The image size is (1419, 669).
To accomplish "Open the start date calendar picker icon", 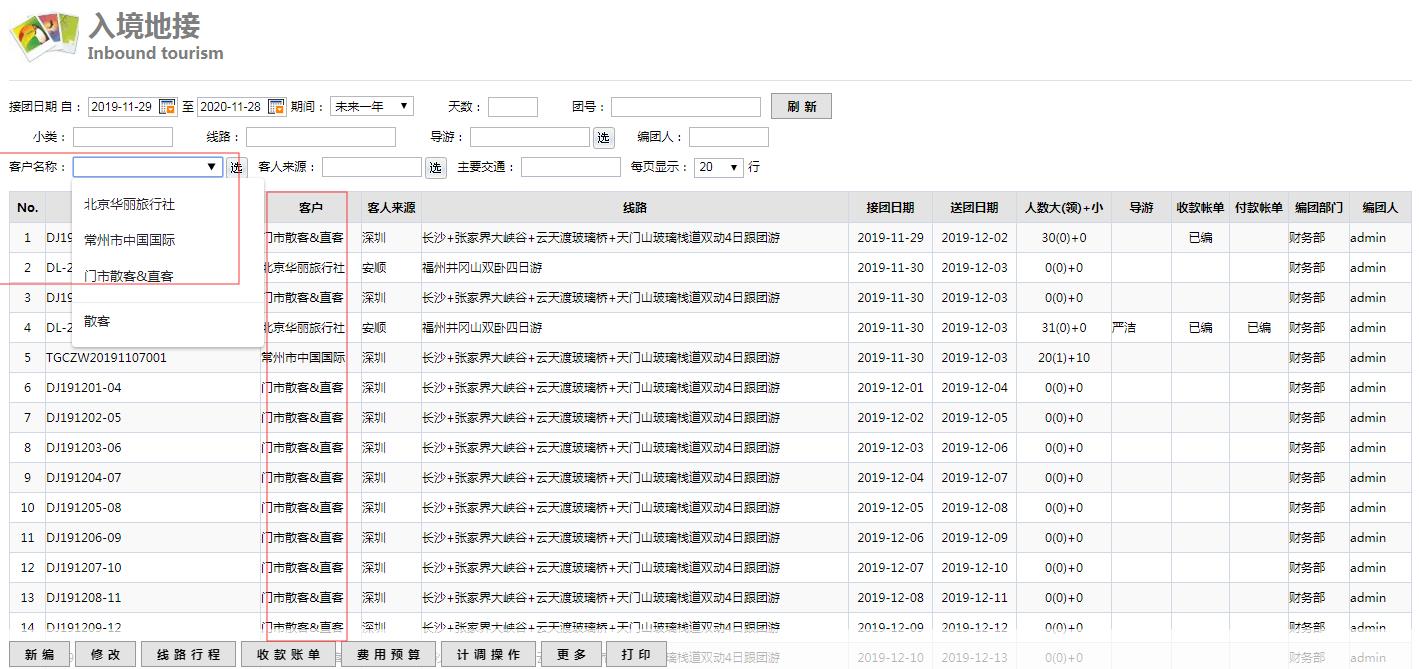I will 168,107.
